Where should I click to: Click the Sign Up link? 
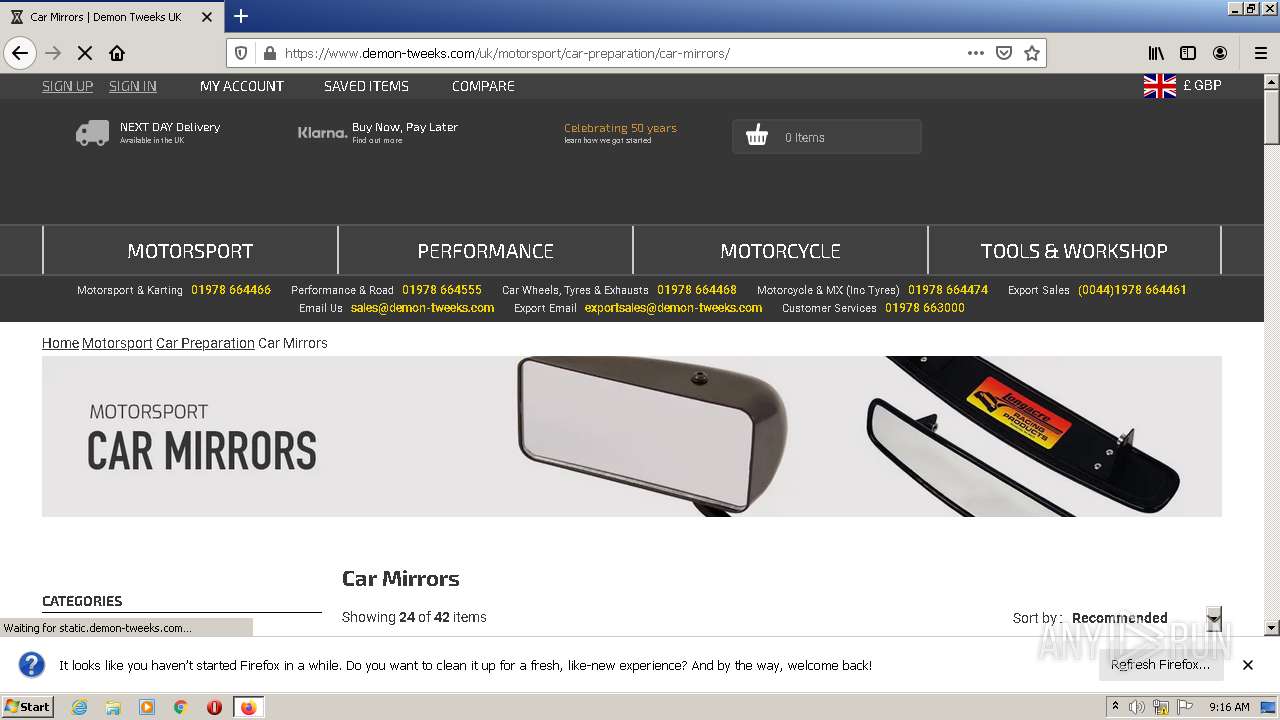coord(67,86)
